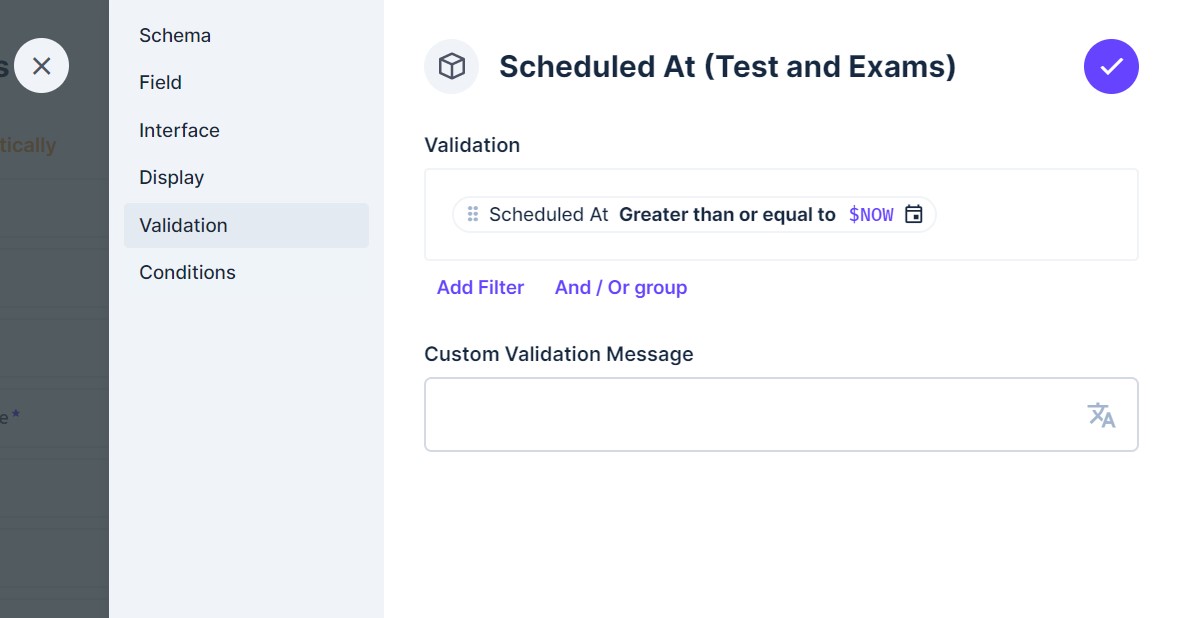Click the Add Filter link
The height and width of the screenshot is (618, 1178).
(x=480, y=288)
